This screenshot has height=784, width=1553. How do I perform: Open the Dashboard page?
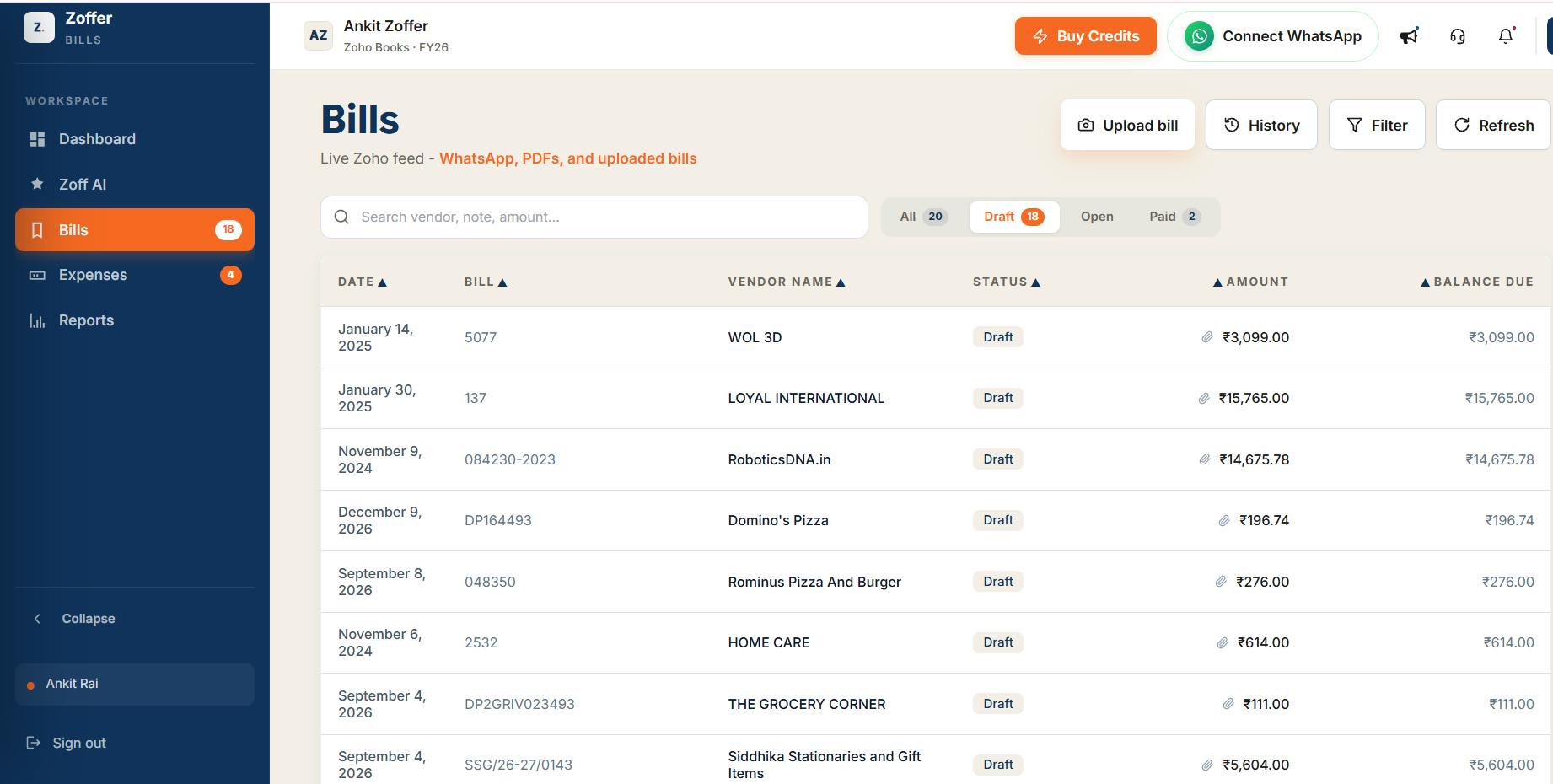135,139
